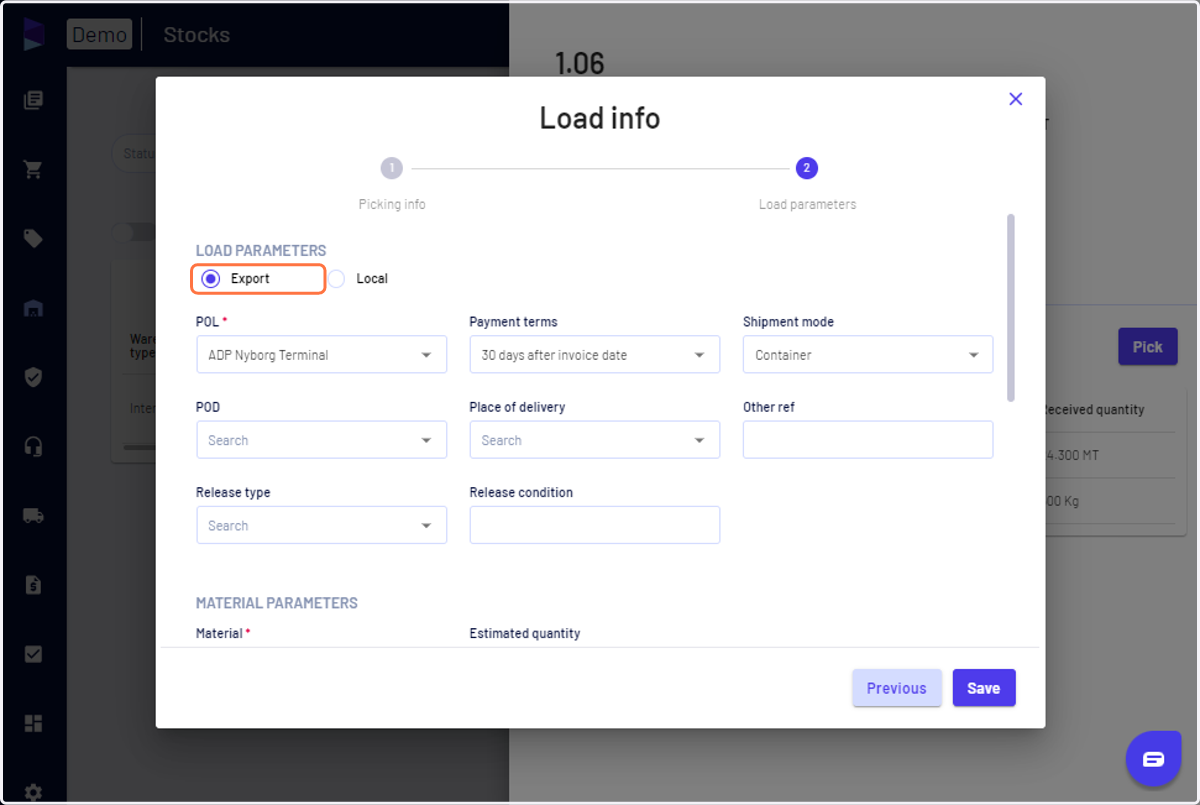
Task: Open the delivery truck sidebar icon
Action: pos(33,516)
